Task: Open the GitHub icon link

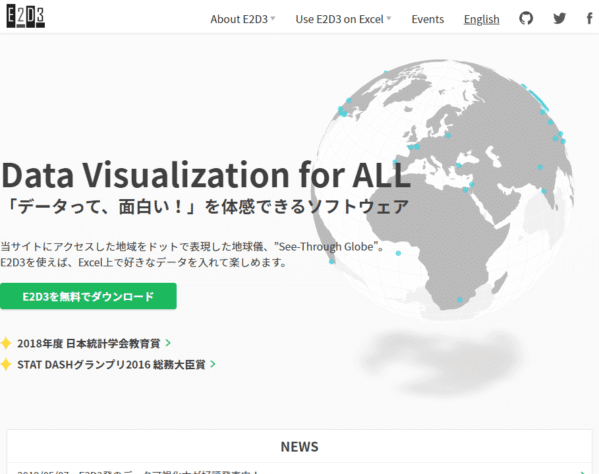Action: (526, 18)
